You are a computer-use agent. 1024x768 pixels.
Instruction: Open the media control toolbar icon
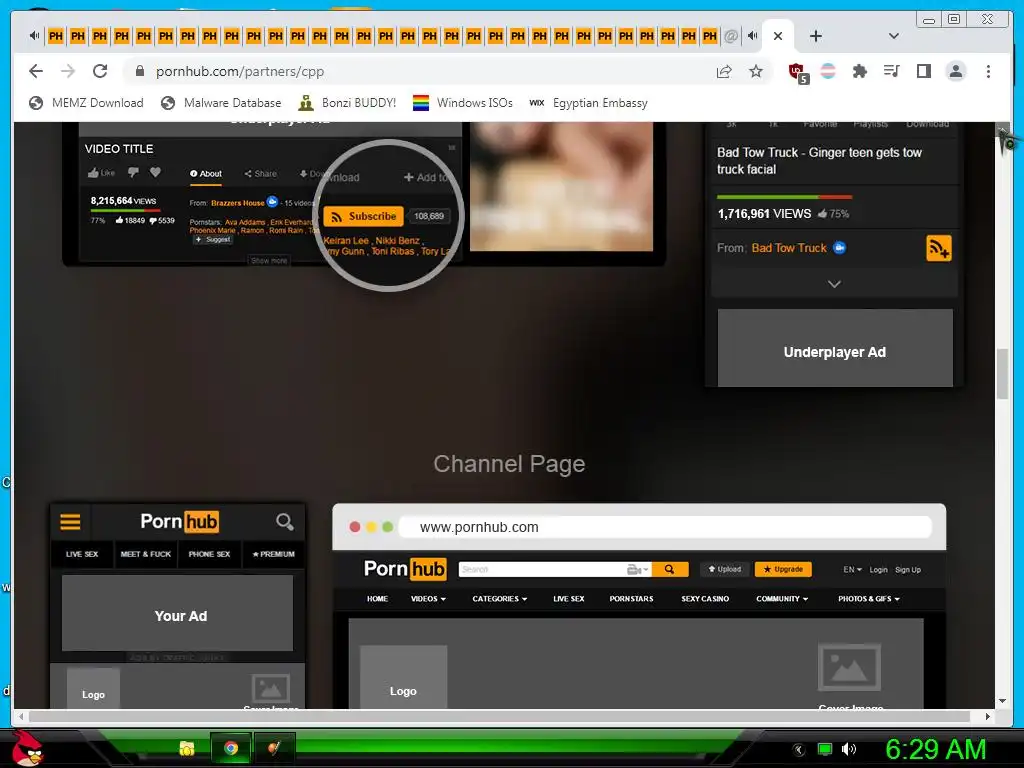(x=891, y=71)
